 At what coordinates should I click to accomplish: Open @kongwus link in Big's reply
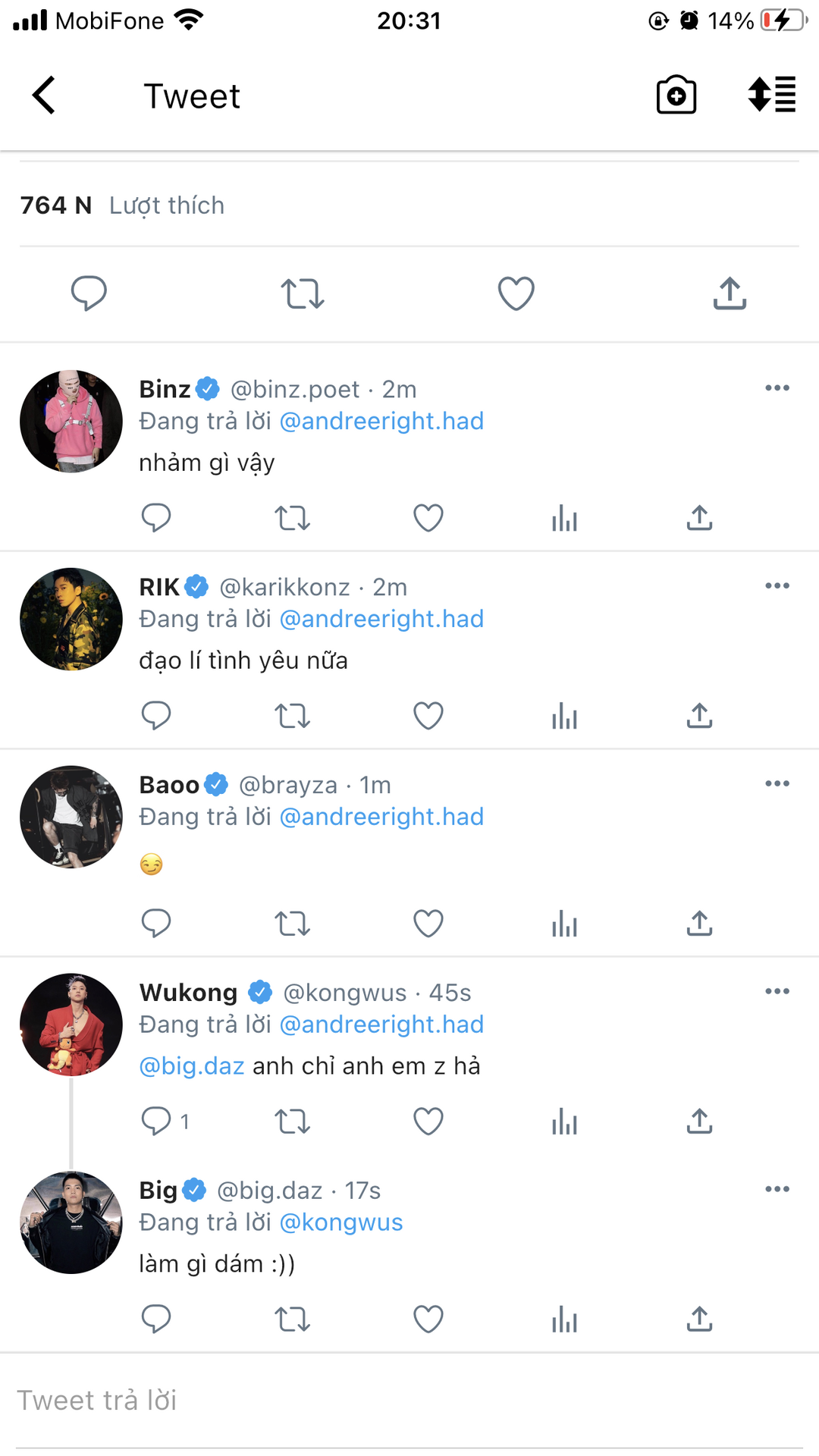click(x=341, y=1222)
